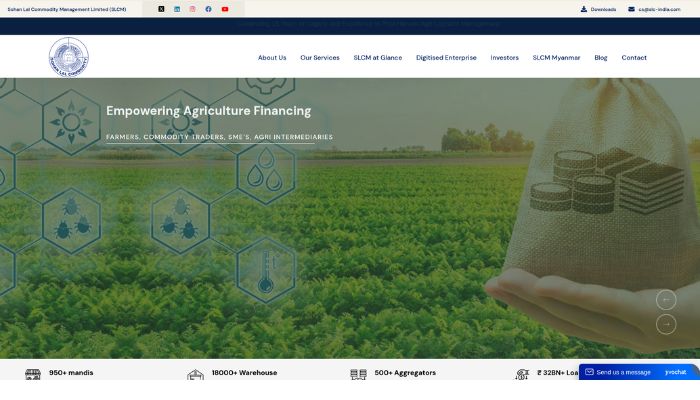
Task: Open the About Us menu
Action: pyautogui.click(x=272, y=58)
